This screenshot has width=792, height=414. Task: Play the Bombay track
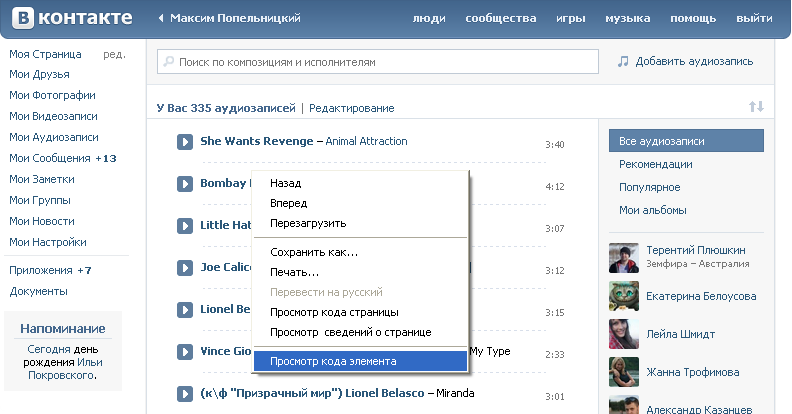click(185, 184)
